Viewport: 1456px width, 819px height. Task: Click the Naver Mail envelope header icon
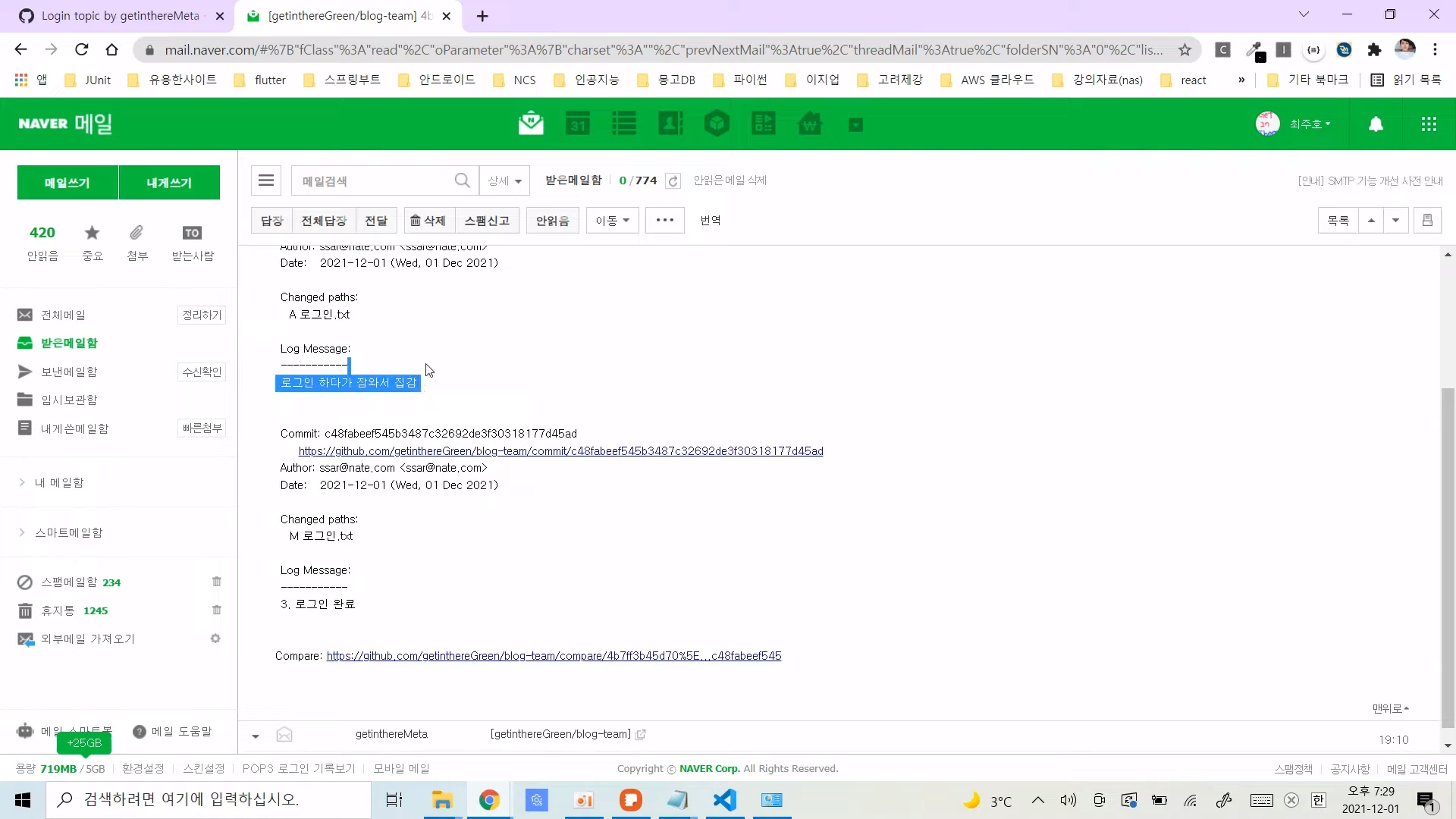531,124
